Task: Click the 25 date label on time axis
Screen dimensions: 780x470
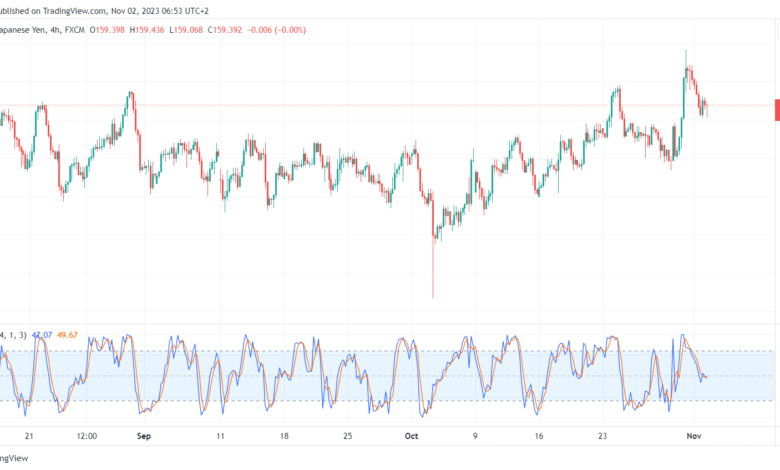Action: click(x=348, y=436)
